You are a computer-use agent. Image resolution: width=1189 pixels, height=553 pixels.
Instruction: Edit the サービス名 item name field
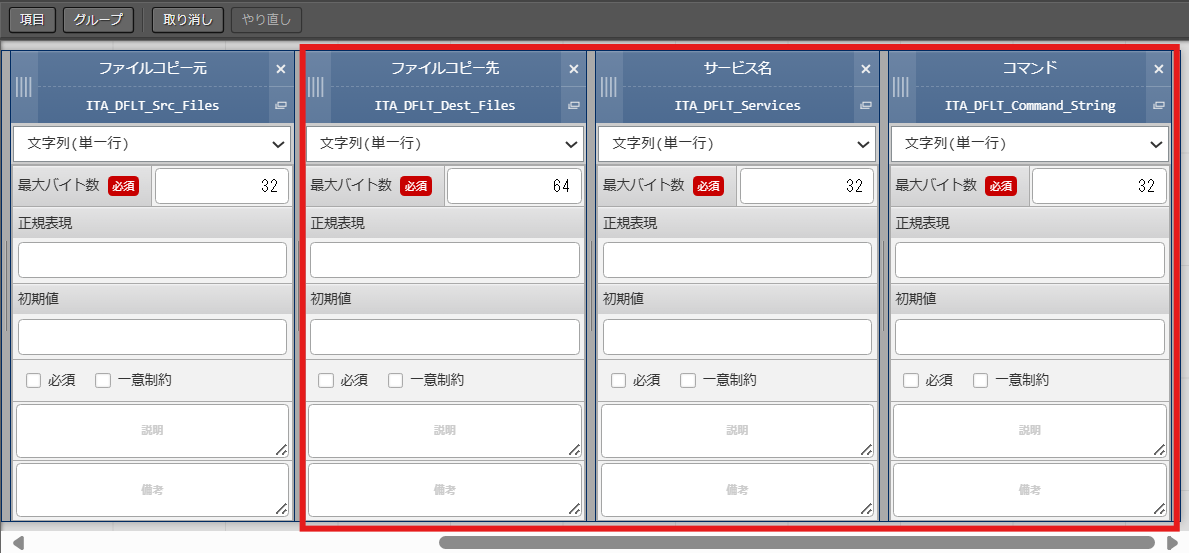[738, 69]
